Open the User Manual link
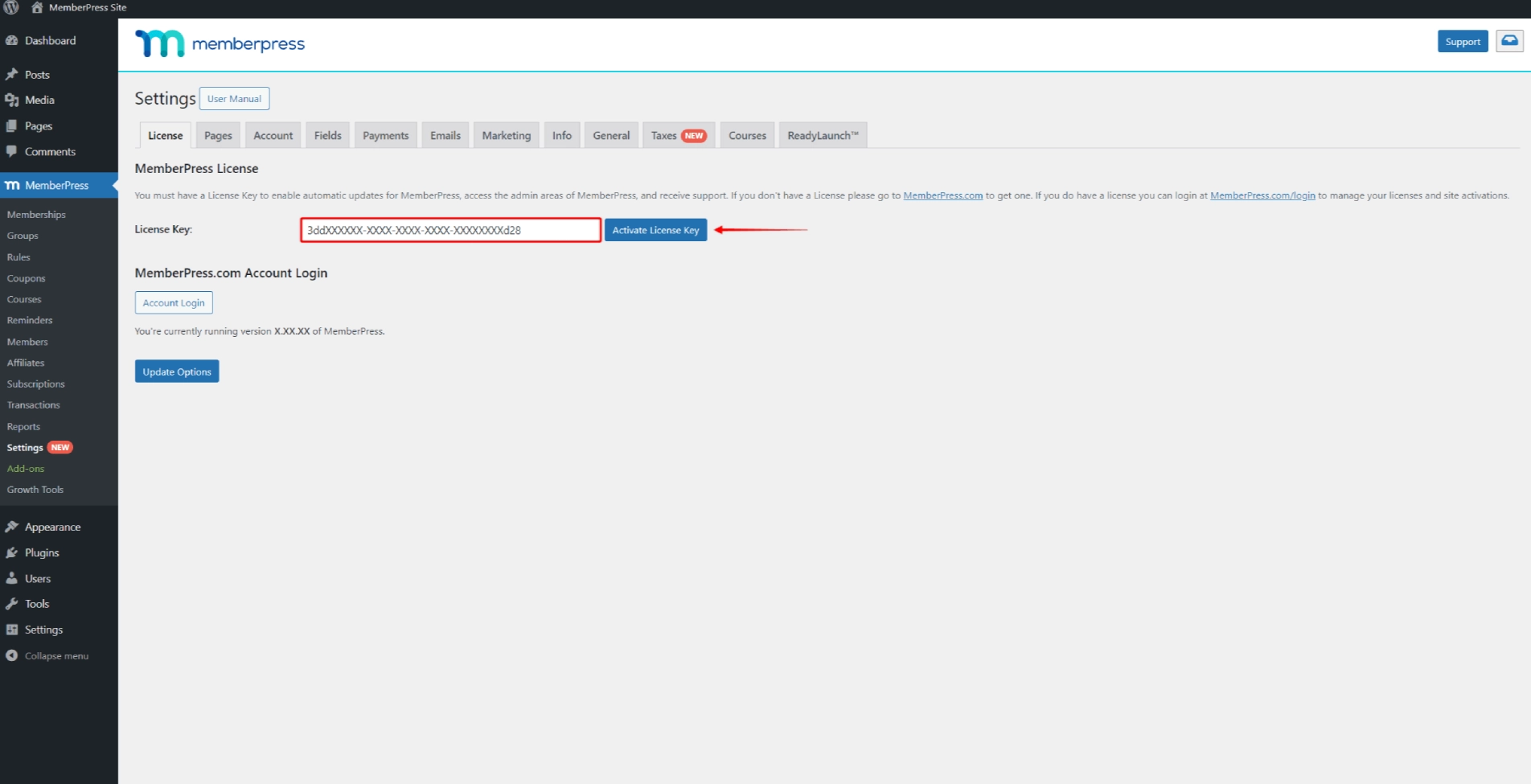 [x=234, y=99]
